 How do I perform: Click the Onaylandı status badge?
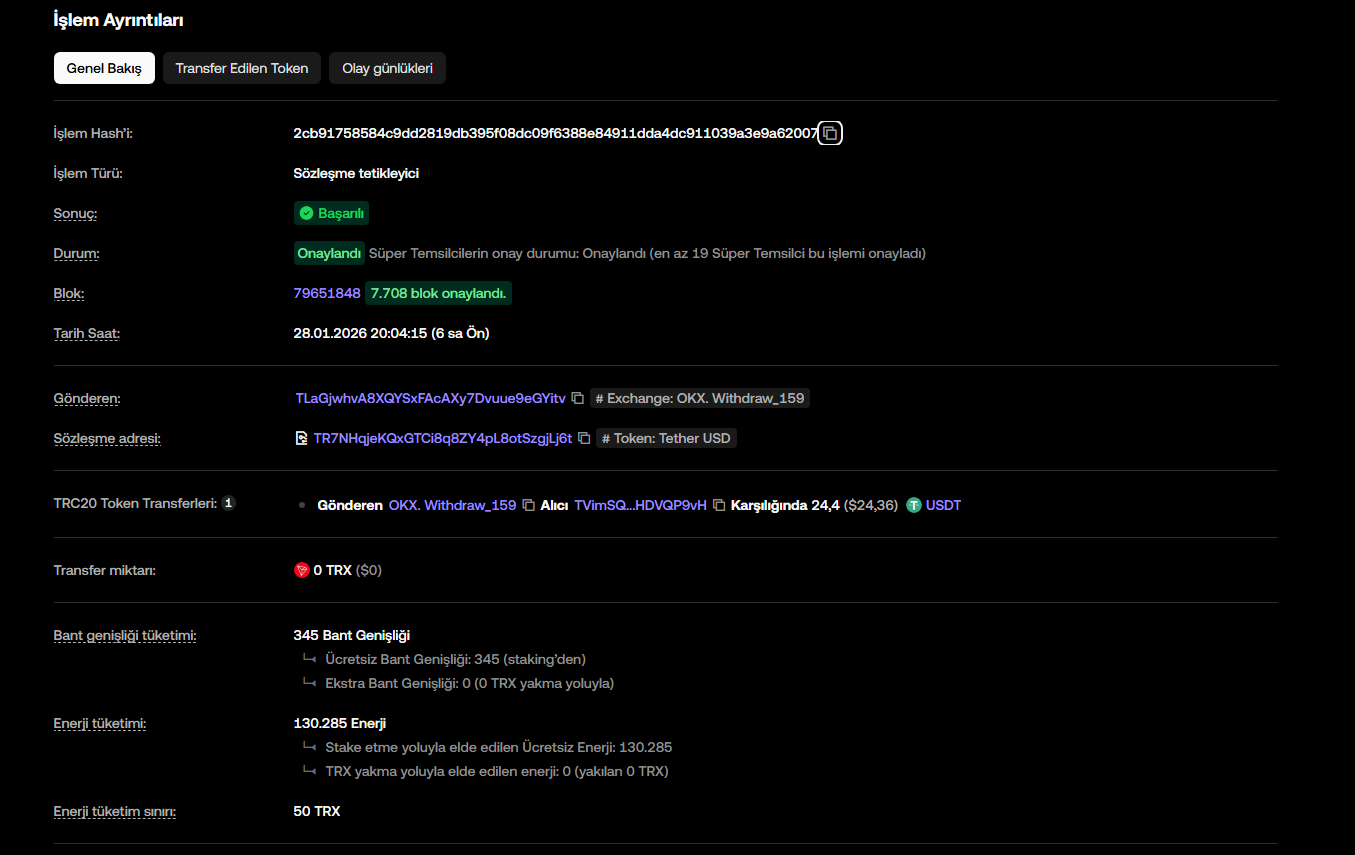pos(329,253)
